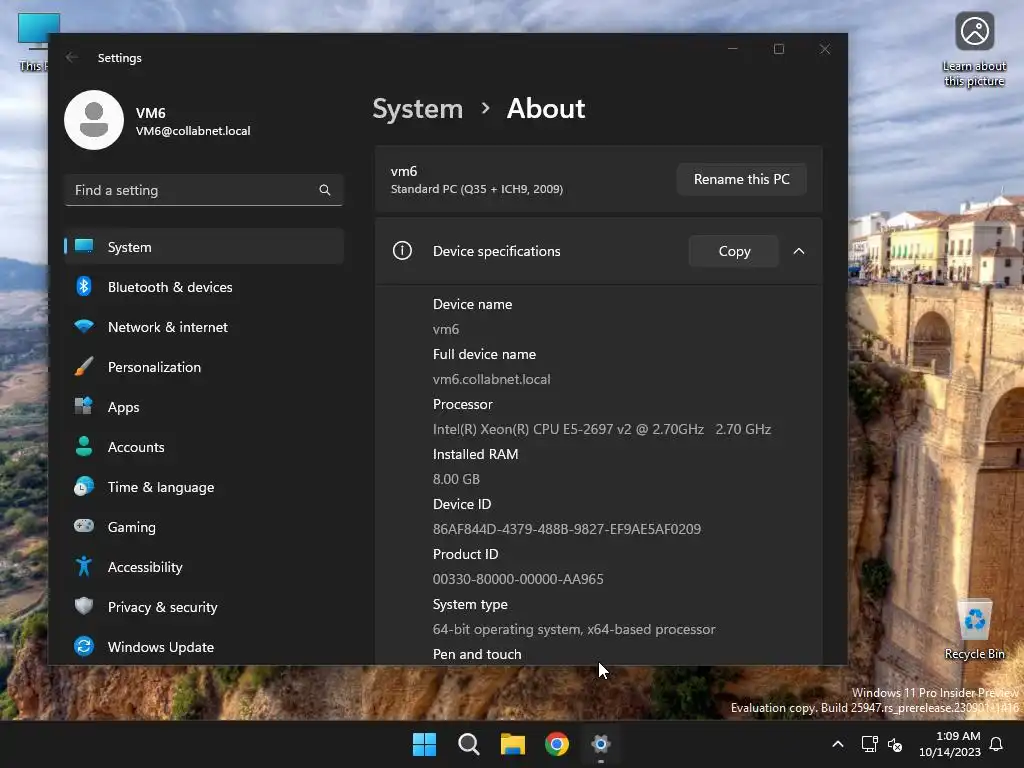
Task: Select the Product ID value 00330-80000-00000-AA965
Action: point(518,579)
